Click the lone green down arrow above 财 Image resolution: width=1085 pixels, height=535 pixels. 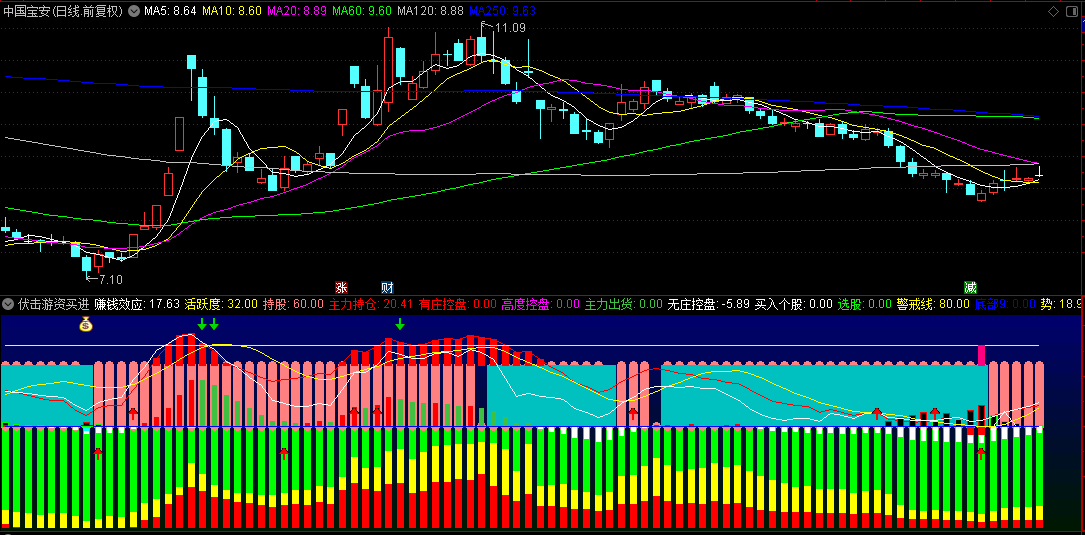coord(400,323)
